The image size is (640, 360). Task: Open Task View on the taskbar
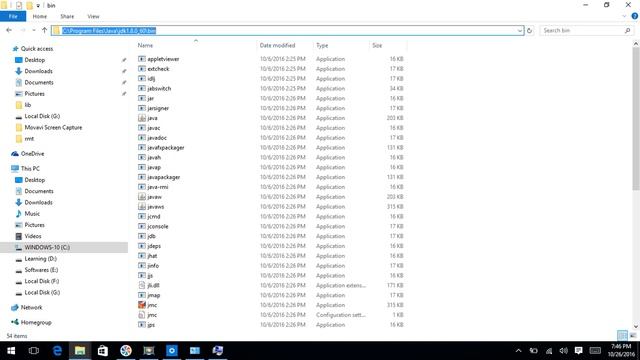click(x=34, y=351)
